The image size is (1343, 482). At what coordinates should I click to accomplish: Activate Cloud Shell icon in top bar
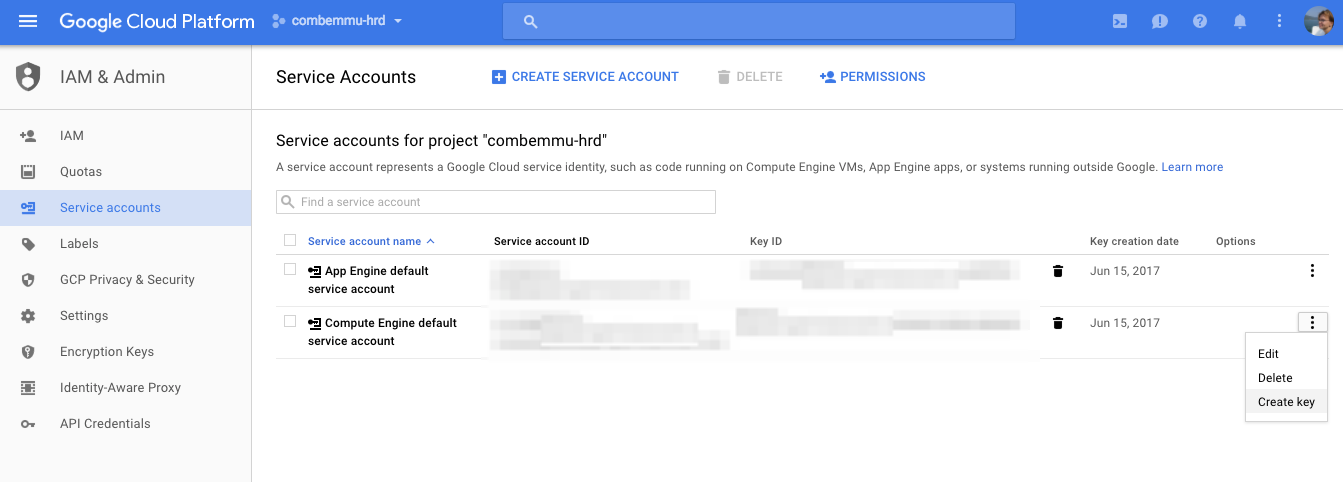(x=1120, y=21)
